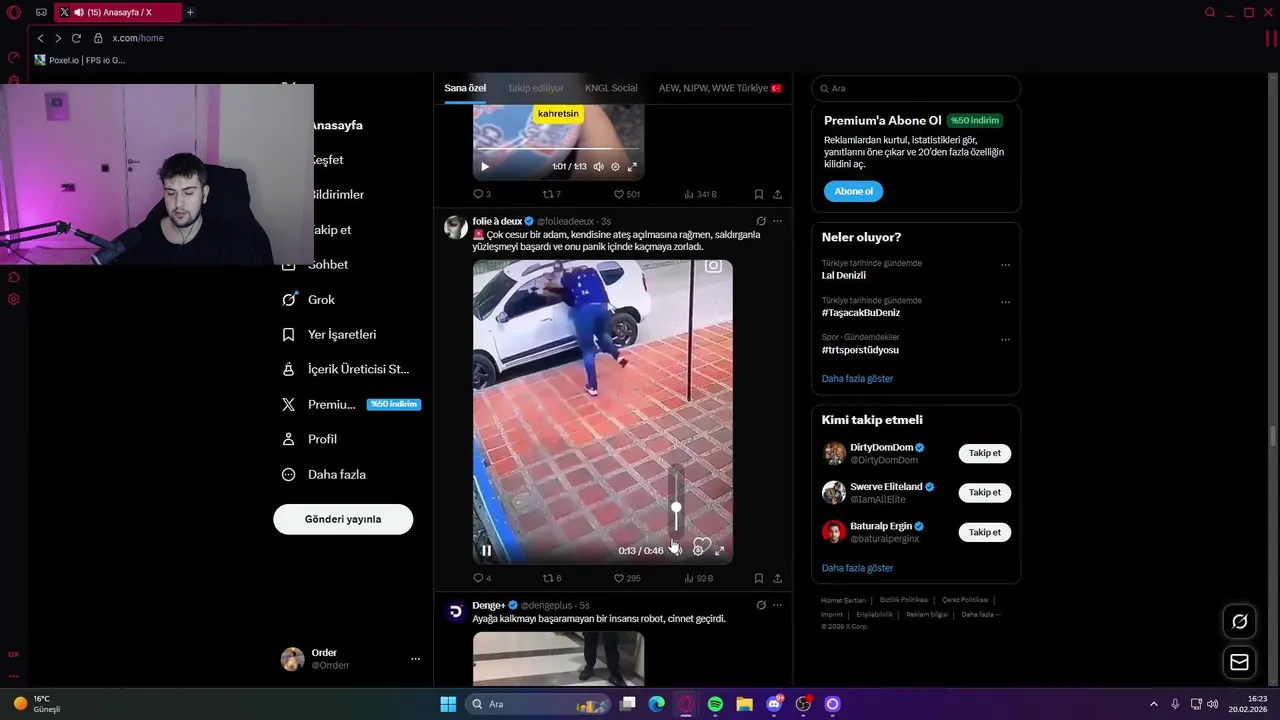Fullscreen the 1:13 video
Viewport: 1280px width, 720px height.
point(632,167)
